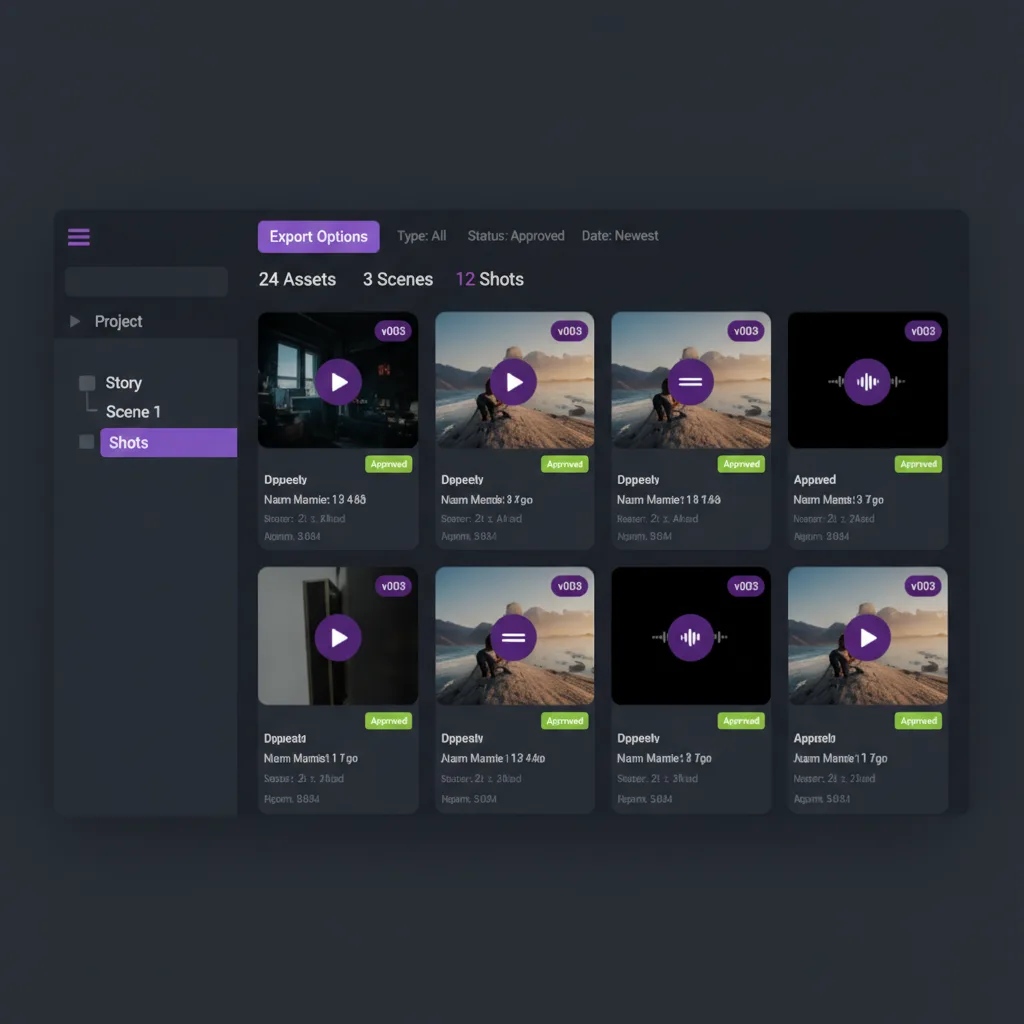Click the Export Options button

(318, 237)
